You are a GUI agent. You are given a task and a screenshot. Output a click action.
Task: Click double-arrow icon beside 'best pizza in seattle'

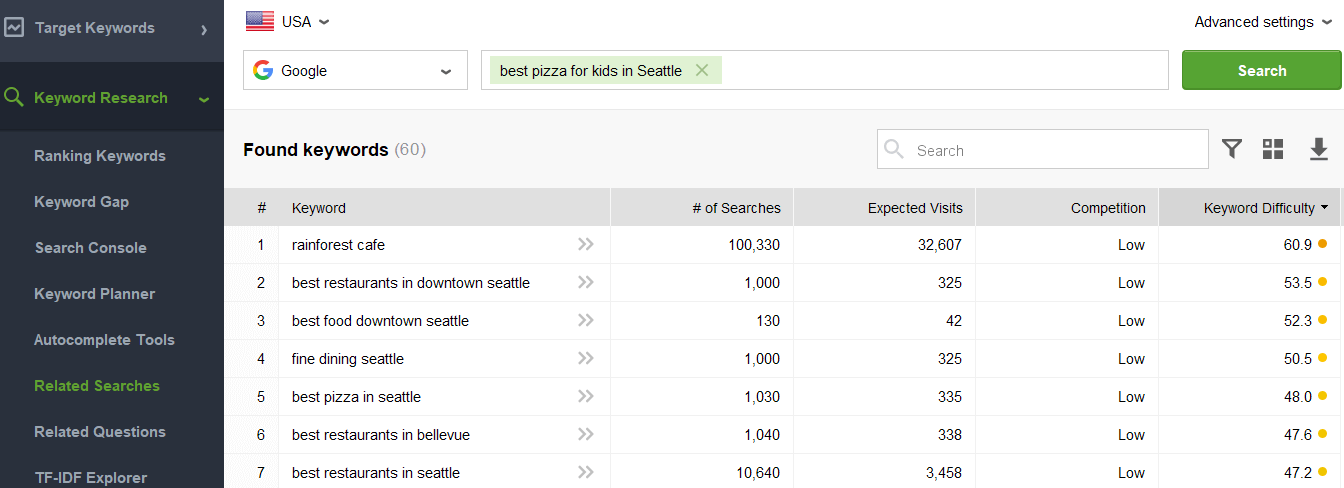click(586, 397)
